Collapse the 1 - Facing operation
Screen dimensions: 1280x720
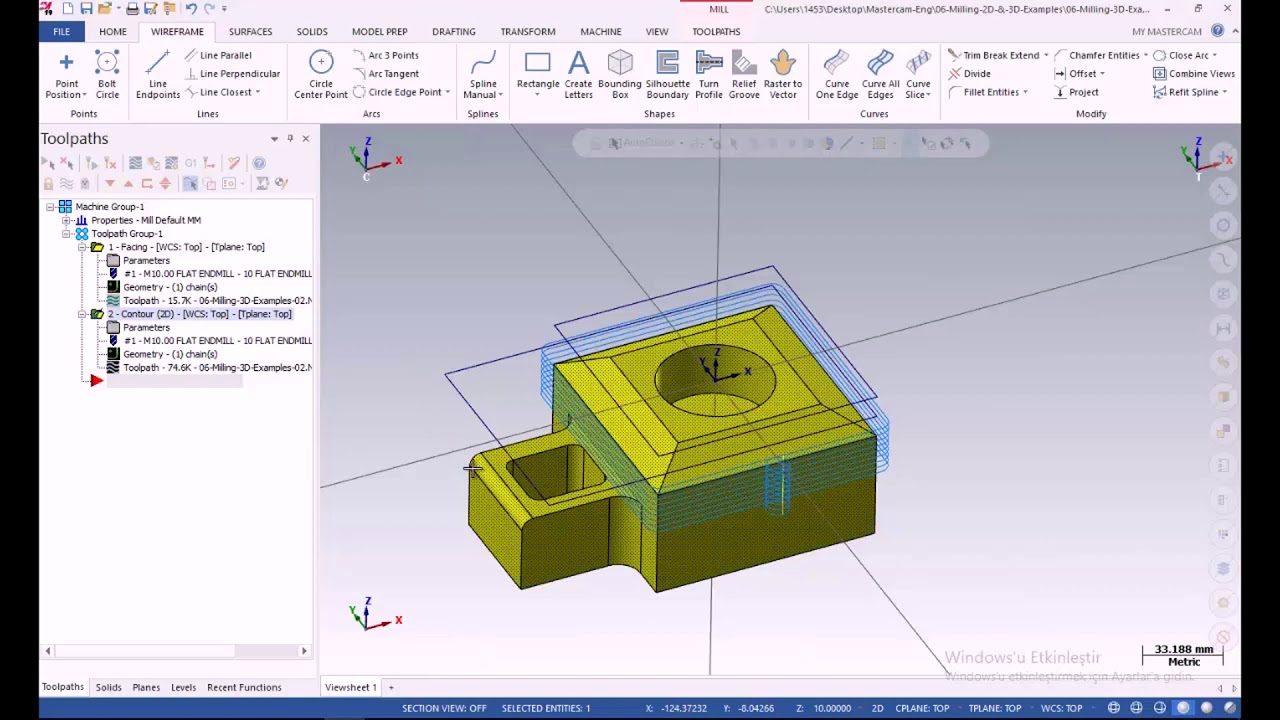click(82, 247)
